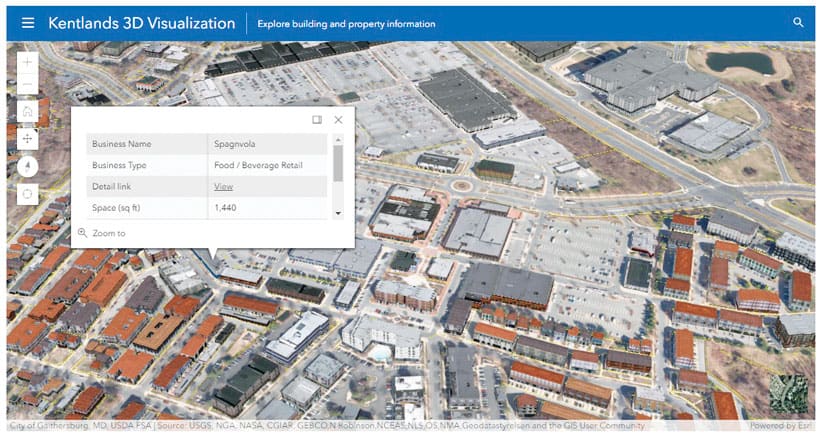Zoom in with the plus button
This screenshot has width=824, height=439.
(x=27, y=63)
